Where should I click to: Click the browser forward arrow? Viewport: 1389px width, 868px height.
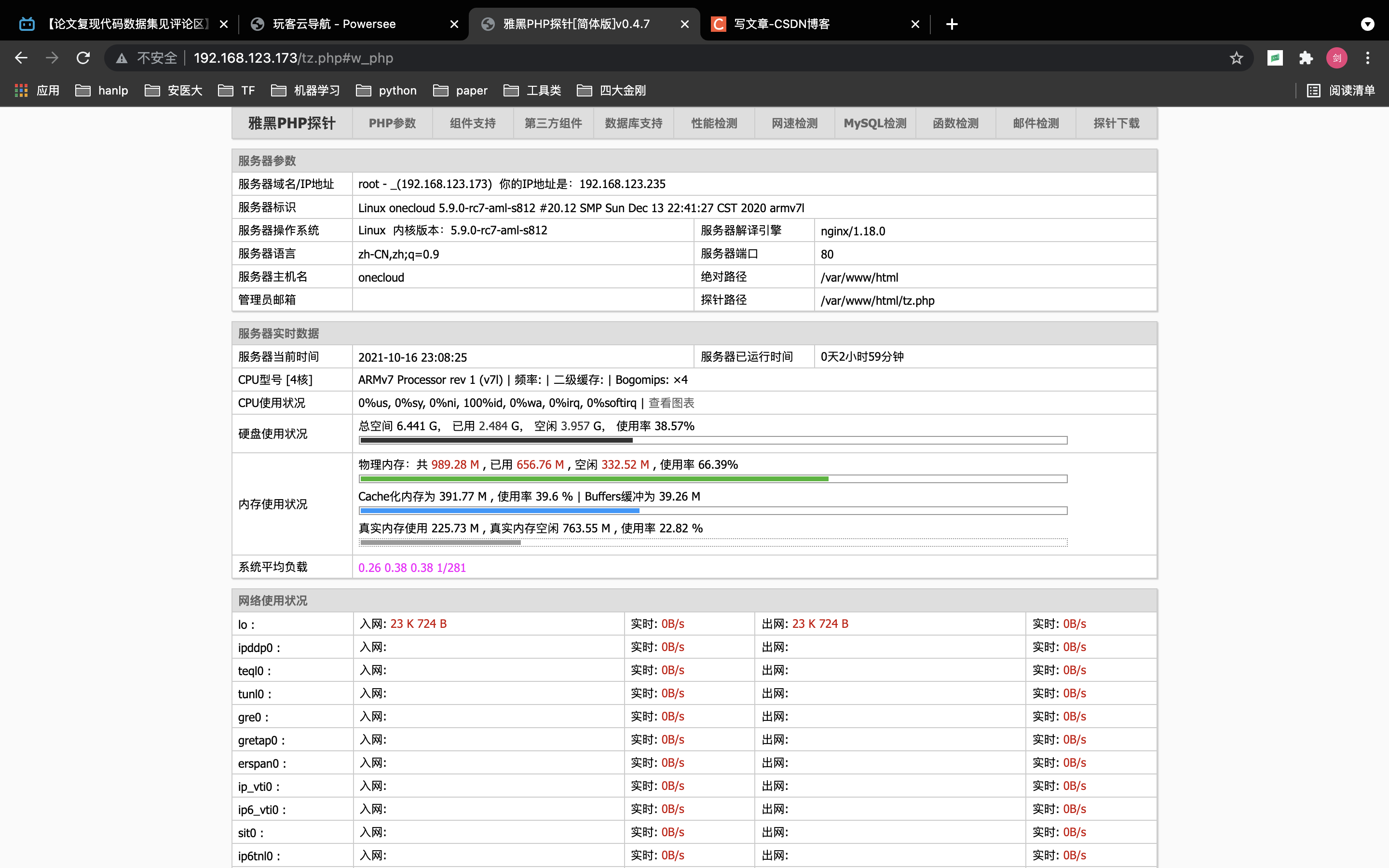[52, 58]
